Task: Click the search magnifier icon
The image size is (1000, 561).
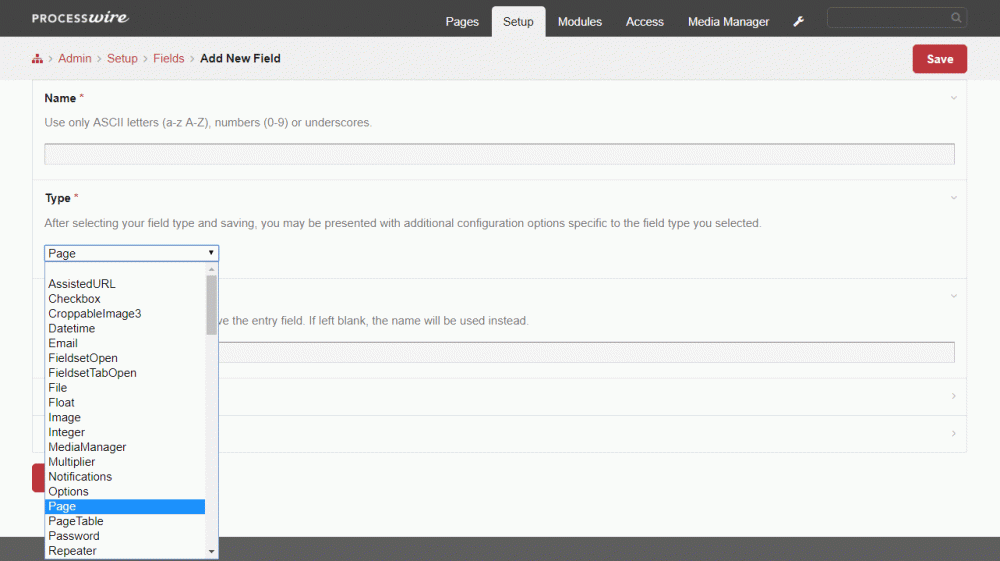Action: (956, 18)
